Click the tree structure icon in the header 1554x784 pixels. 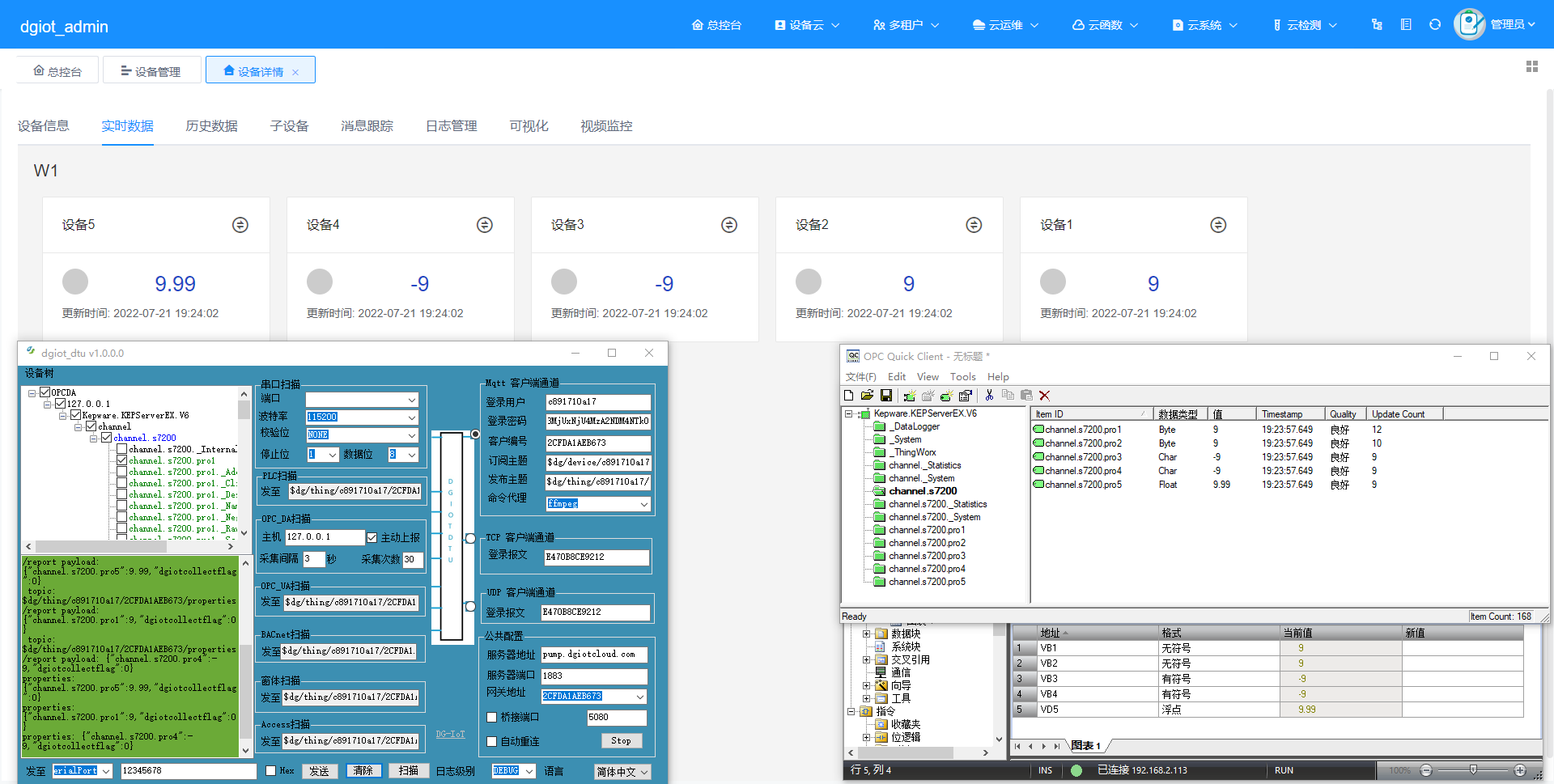(x=1377, y=25)
